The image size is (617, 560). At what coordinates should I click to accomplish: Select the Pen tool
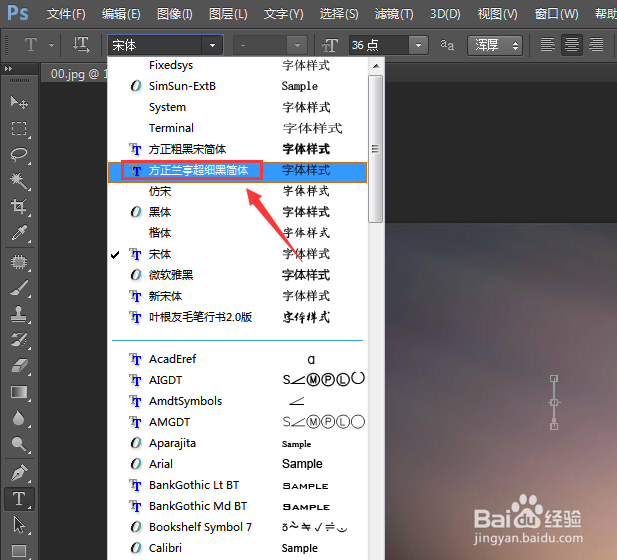point(18,473)
